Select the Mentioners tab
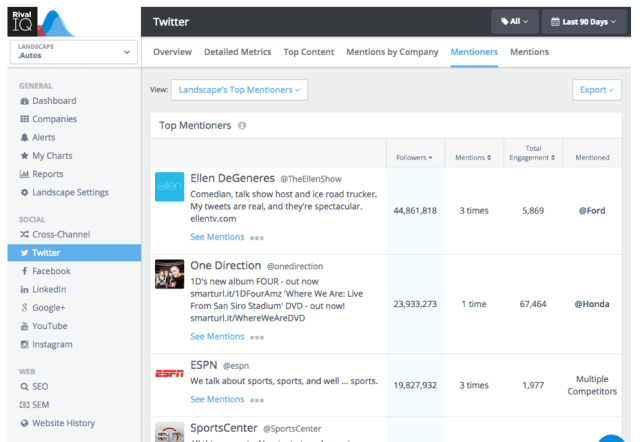Viewport: 640px width, 442px height. 474,52
